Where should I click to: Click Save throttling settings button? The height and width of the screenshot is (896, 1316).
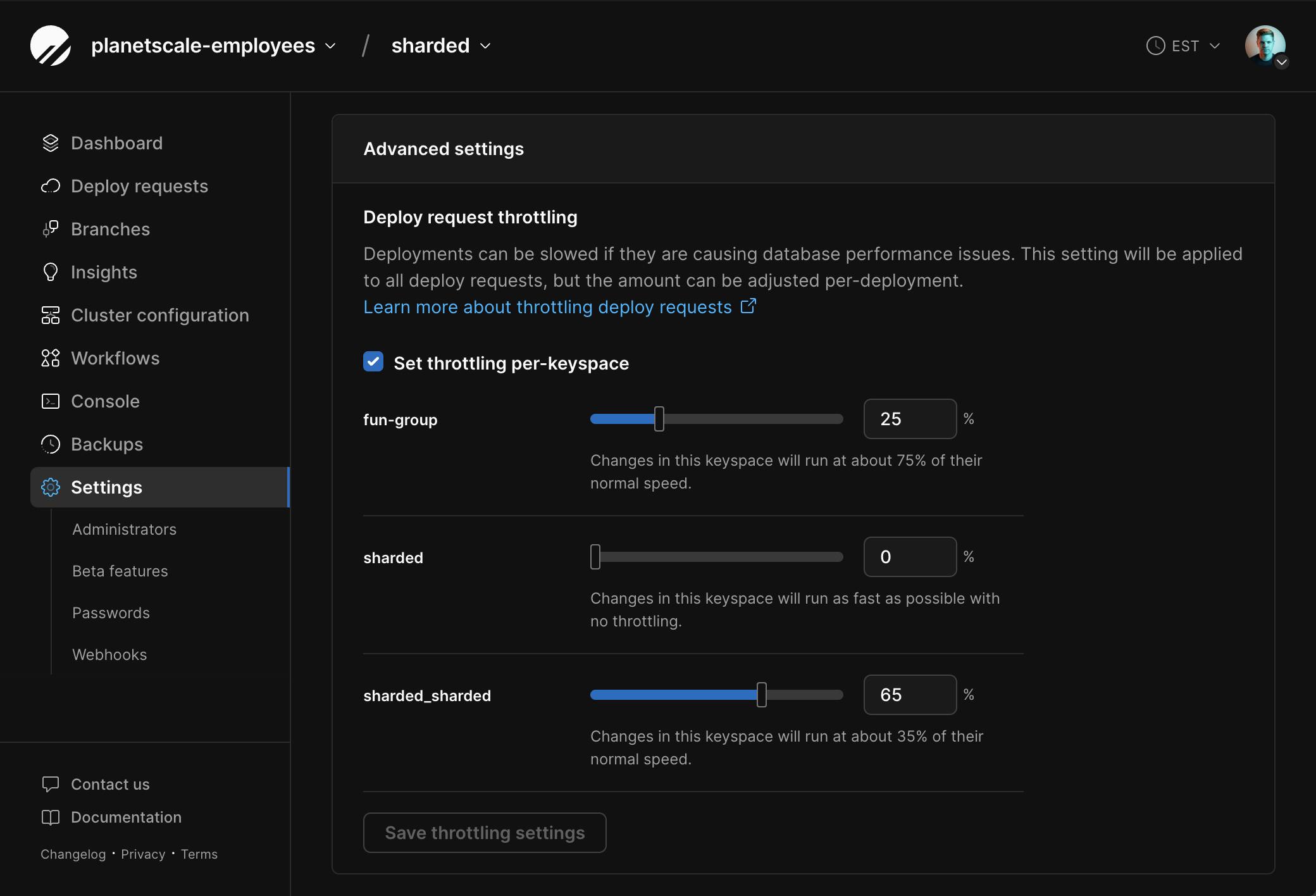(x=485, y=832)
